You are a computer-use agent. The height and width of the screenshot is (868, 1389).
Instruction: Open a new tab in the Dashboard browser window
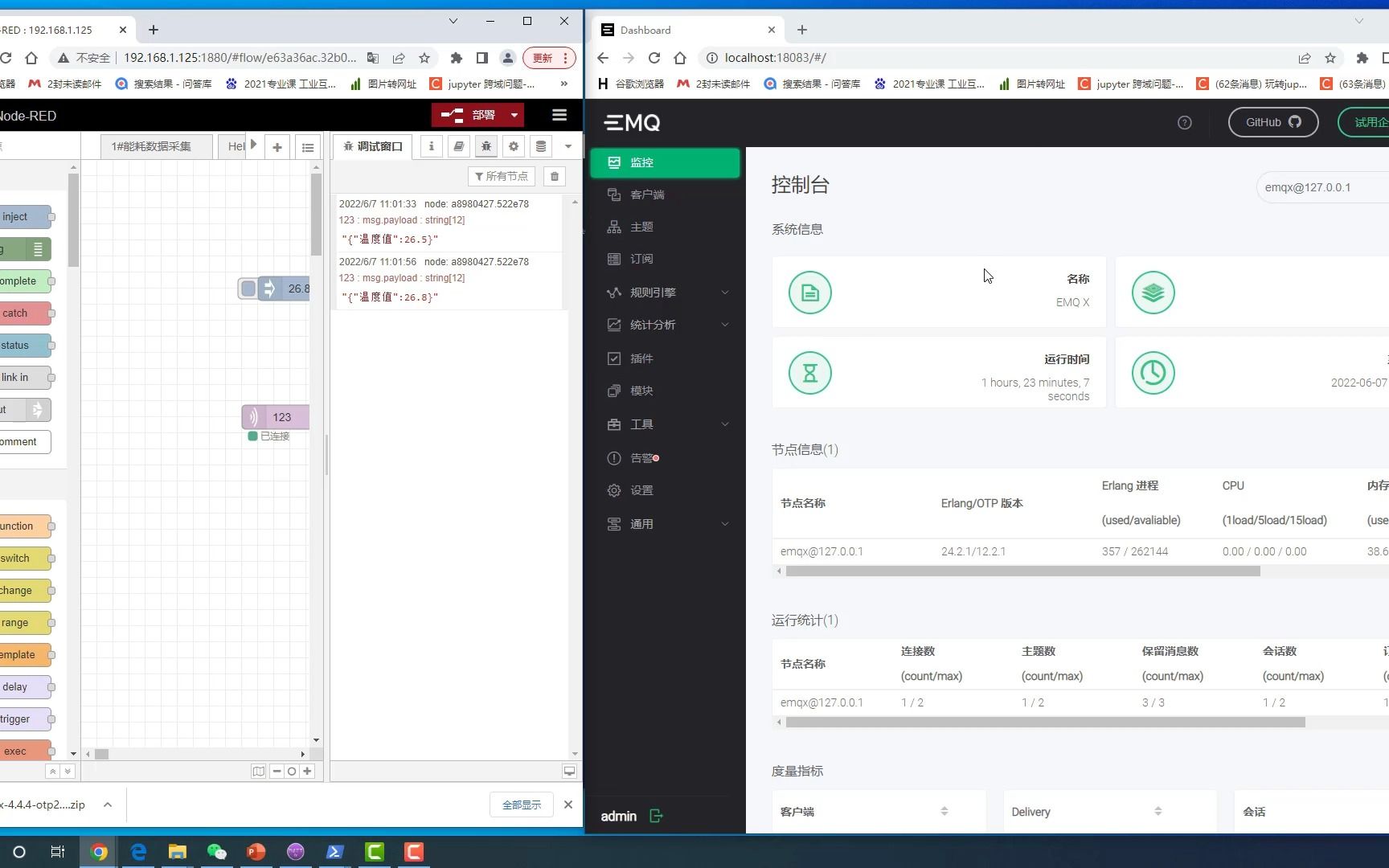[802, 30]
